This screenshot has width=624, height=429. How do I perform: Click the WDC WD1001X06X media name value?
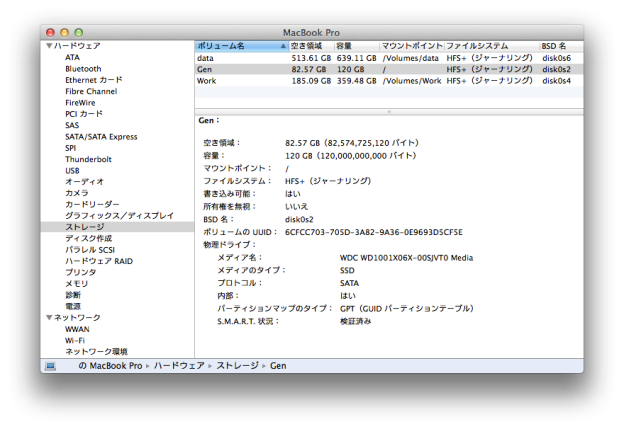(406, 258)
